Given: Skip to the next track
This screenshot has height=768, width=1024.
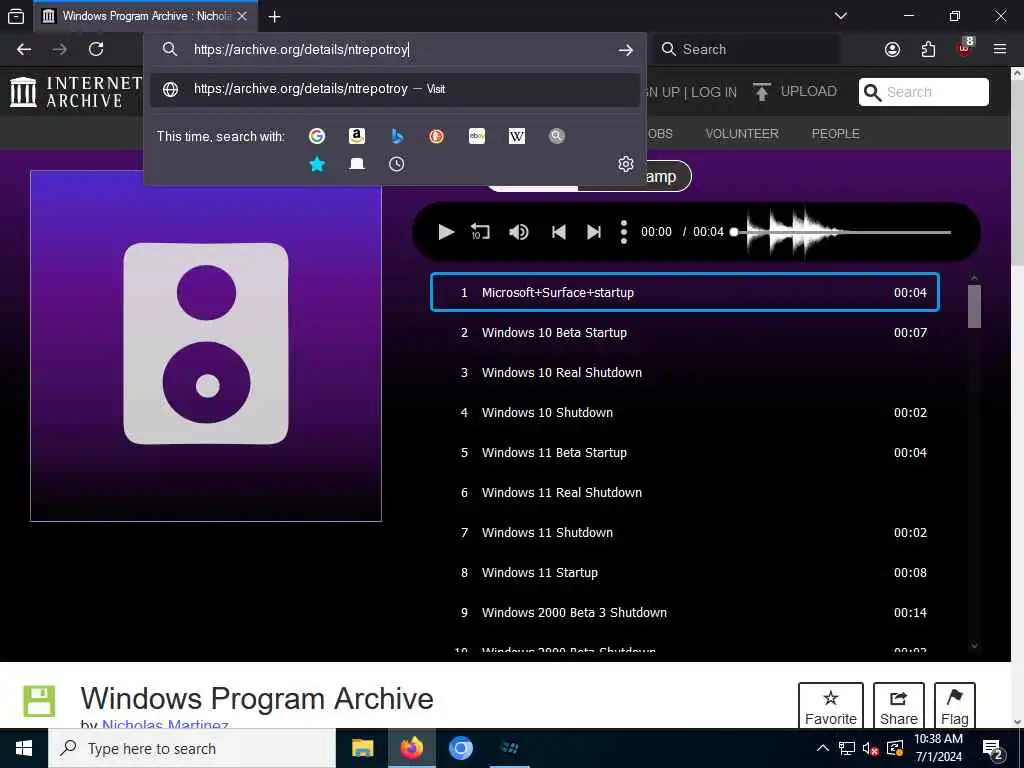Looking at the screenshot, I should coord(594,232).
